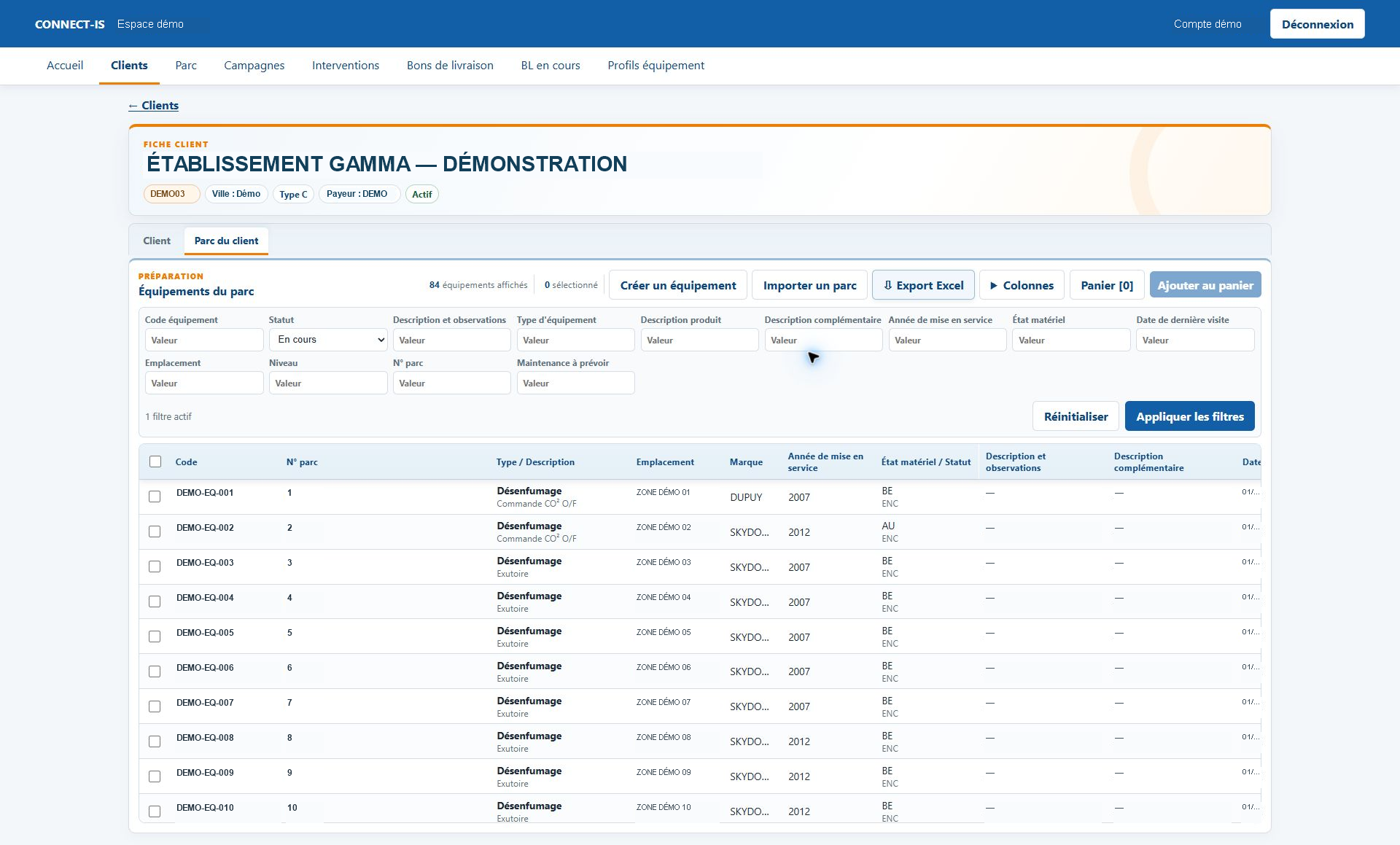Click the Export Excel button
Screen dimensions: 1400x845
[x=923, y=285]
